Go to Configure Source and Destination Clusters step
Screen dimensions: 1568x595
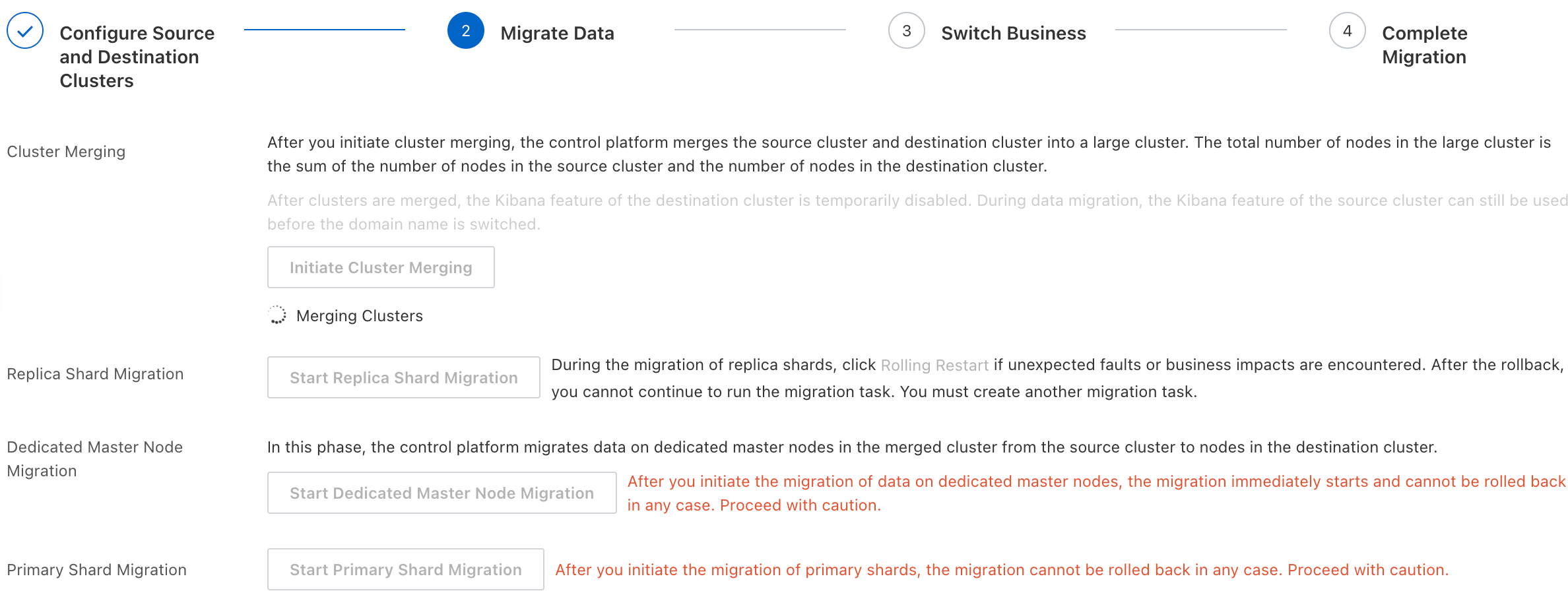click(x=137, y=57)
